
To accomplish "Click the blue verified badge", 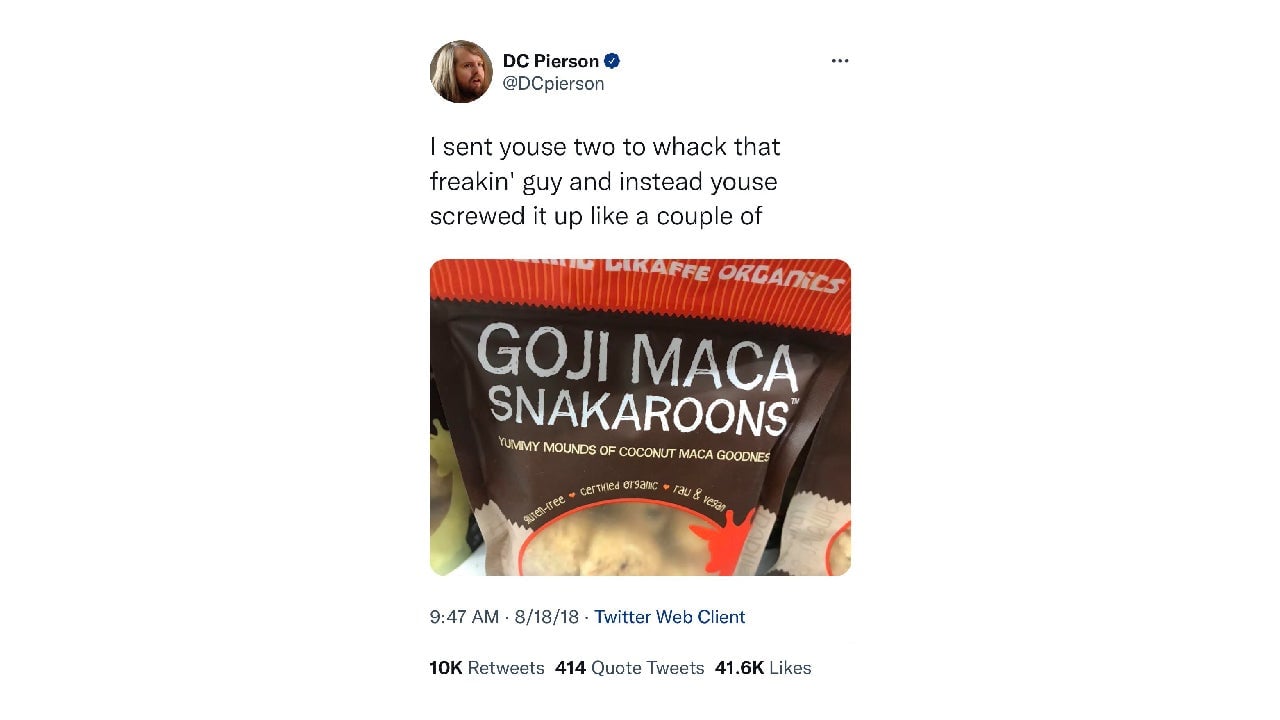I will tap(612, 61).
